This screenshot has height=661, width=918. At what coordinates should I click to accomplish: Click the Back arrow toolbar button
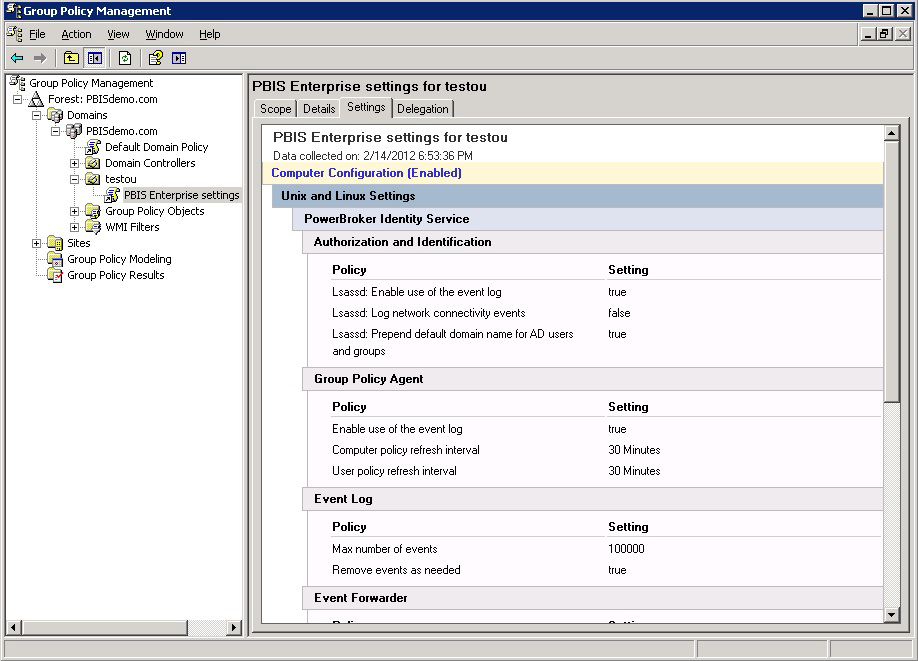pos(17,58)
